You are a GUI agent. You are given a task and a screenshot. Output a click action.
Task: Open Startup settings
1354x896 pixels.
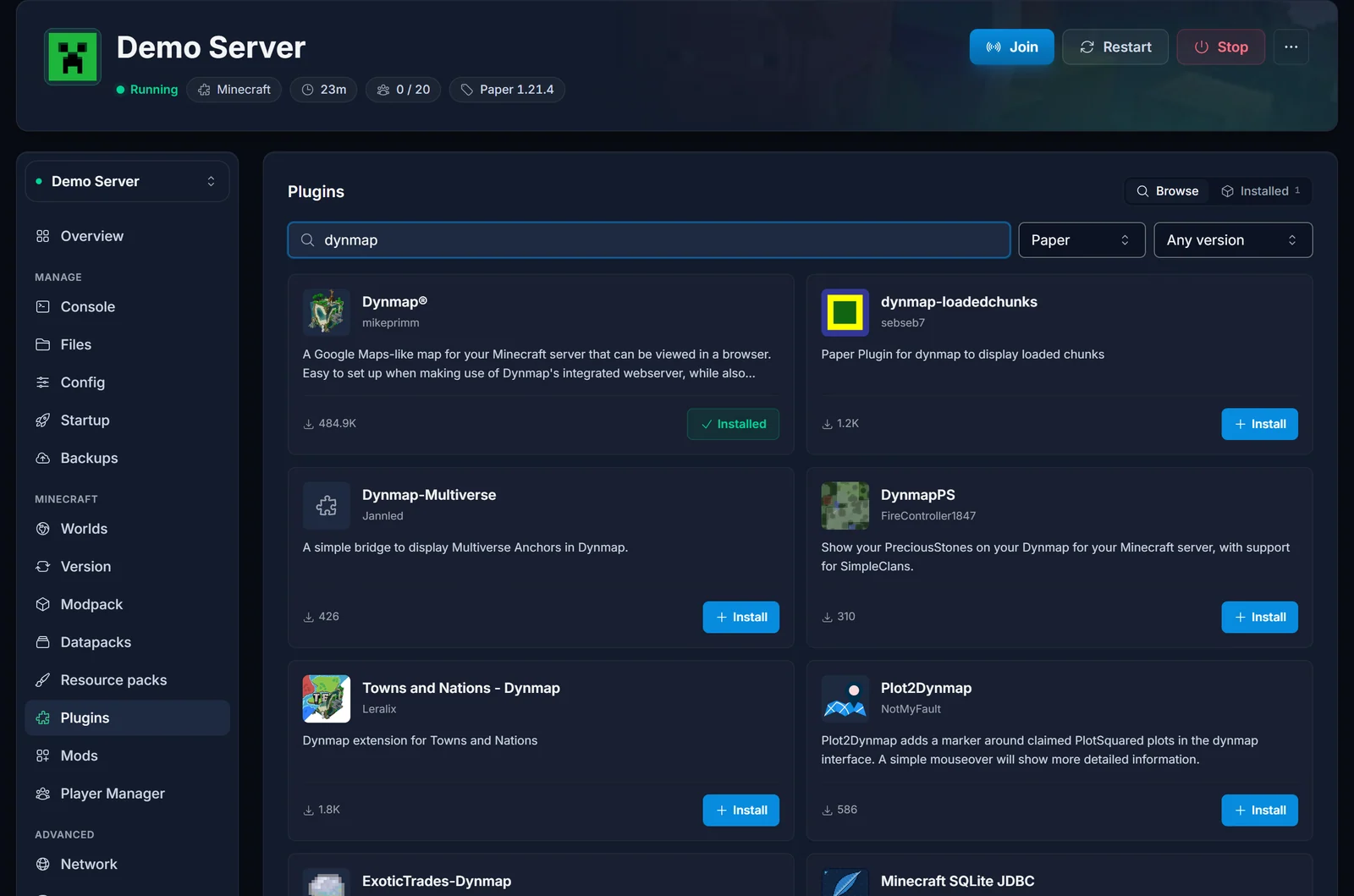coord(127,421)
